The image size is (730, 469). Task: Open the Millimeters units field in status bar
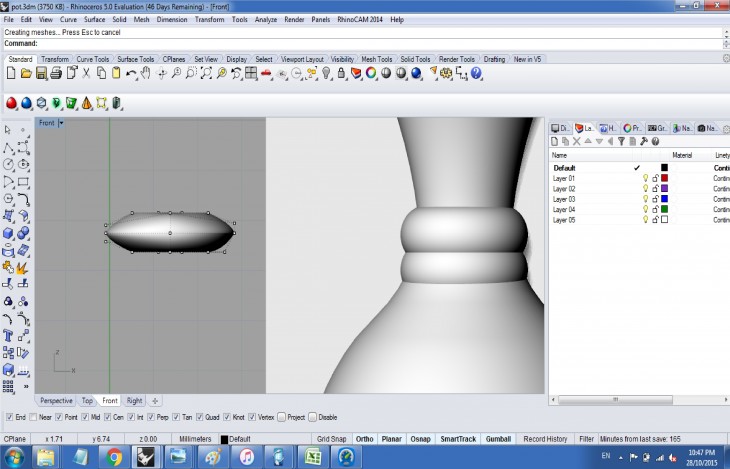click(x=193, y=439)
